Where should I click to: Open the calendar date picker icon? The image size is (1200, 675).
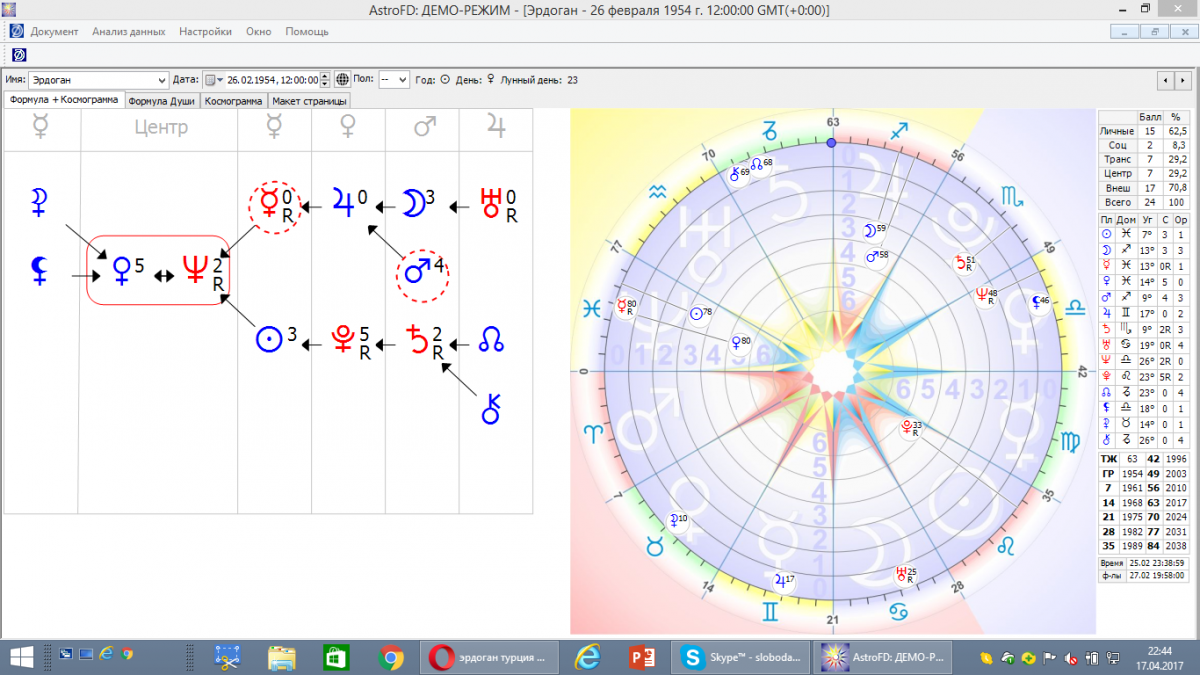click(x=211, y=80)
